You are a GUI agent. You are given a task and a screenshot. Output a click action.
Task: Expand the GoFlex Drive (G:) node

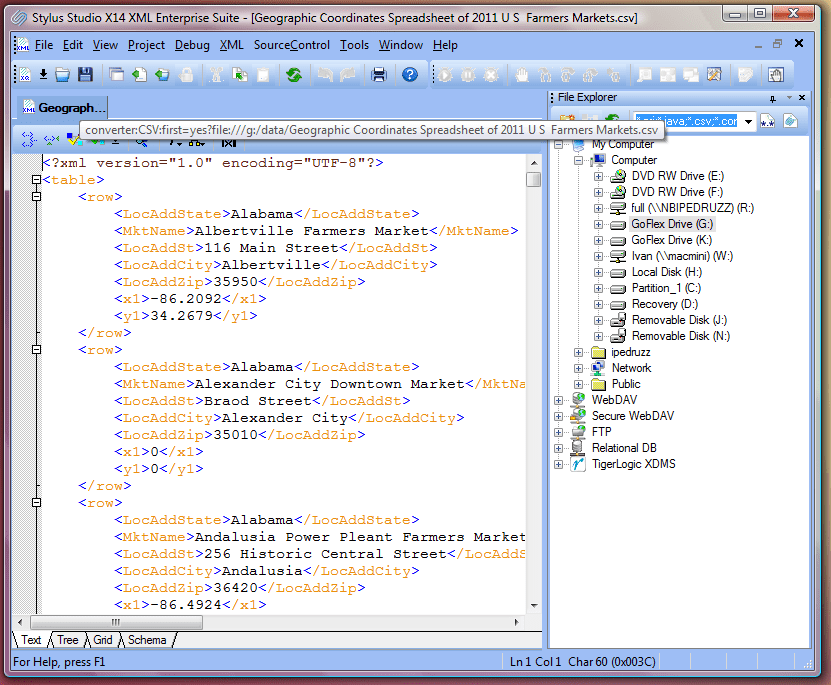(x=598, y=225)
